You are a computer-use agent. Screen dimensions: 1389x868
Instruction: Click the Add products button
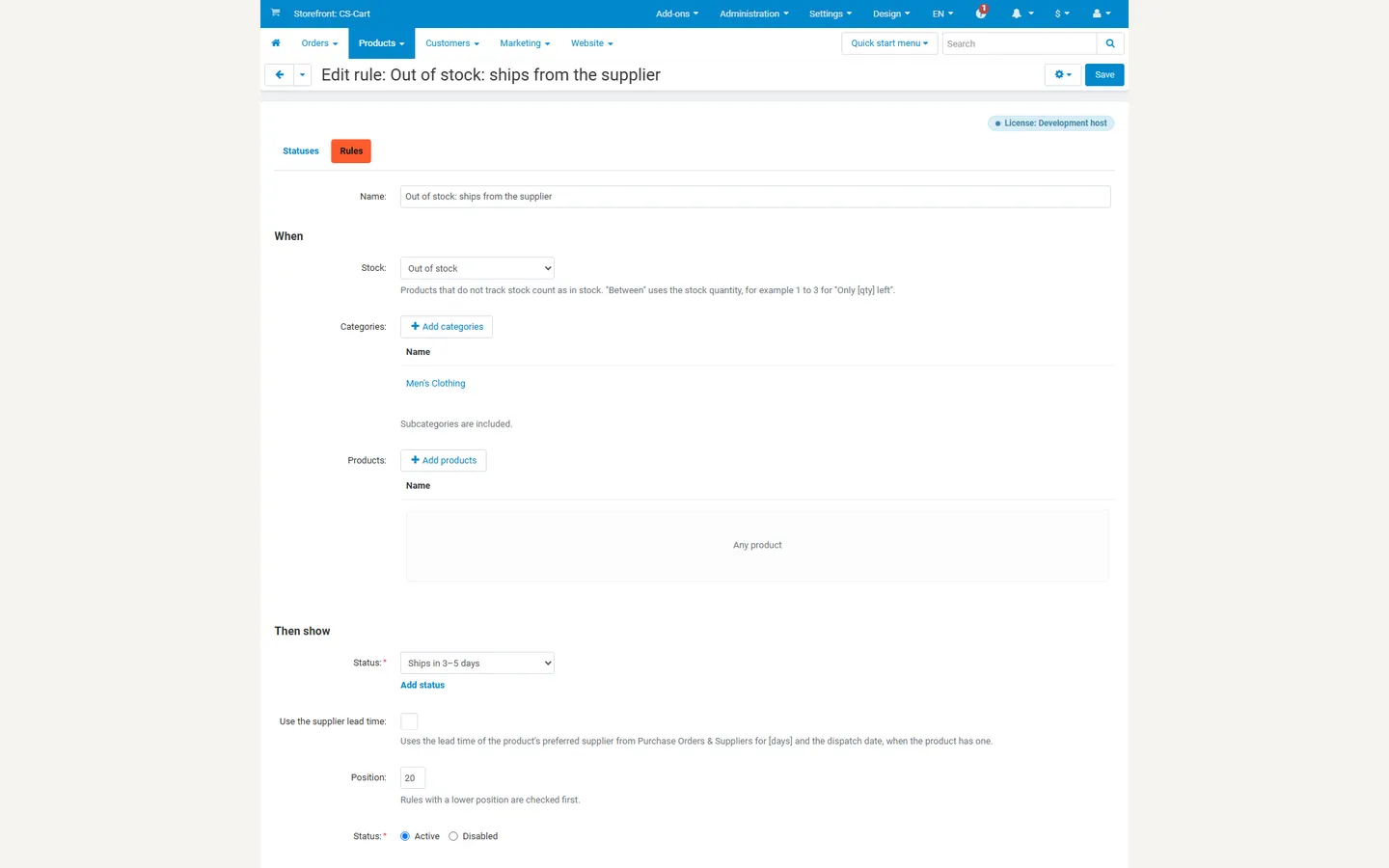pyautogui.click(x=444, y=461)
